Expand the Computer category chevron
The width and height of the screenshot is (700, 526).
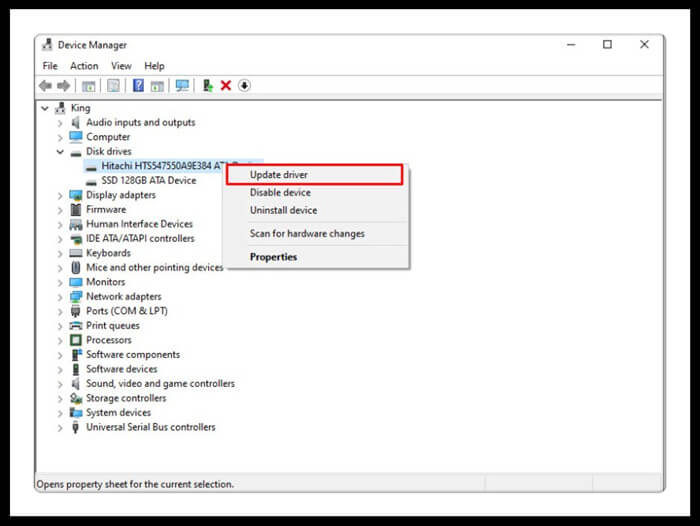tap(60, 137)
